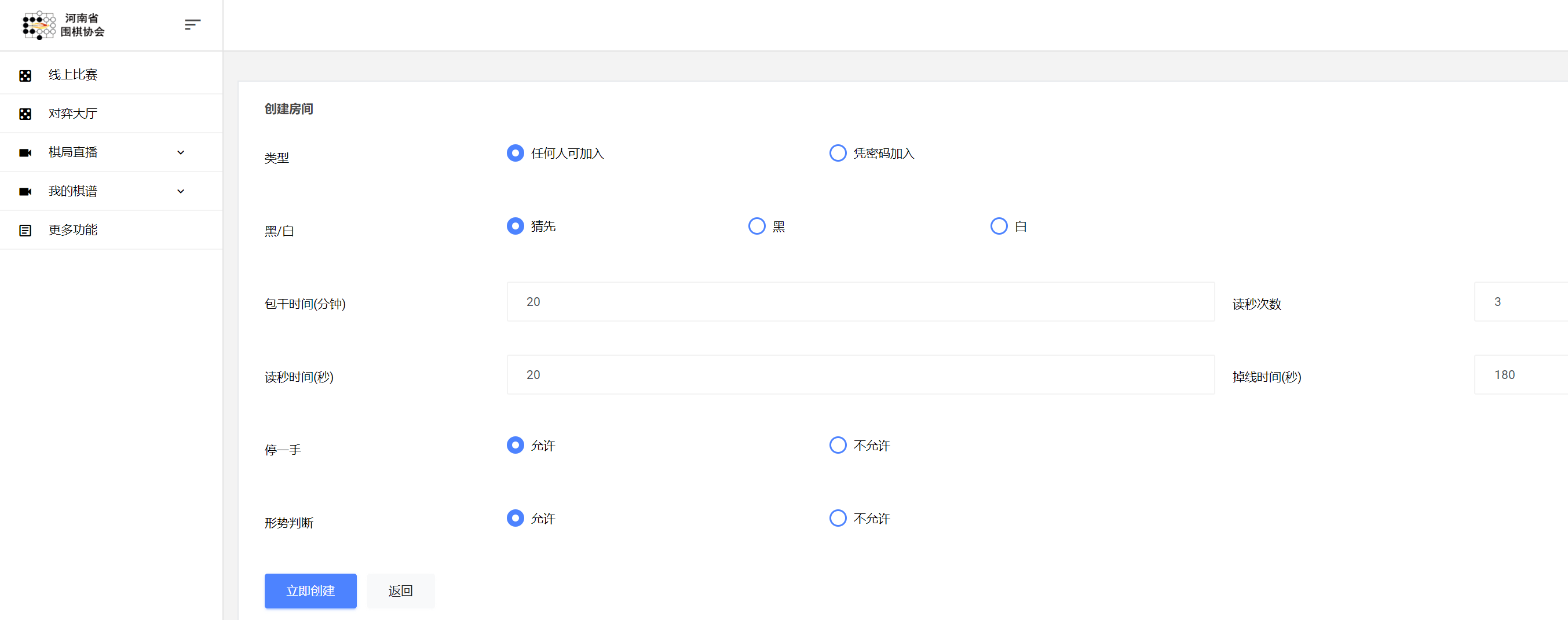Image resolution: width=1568 pixels, height=620 pixels.
Task: Click the 返回 button
Action: (x=400, y=591)
